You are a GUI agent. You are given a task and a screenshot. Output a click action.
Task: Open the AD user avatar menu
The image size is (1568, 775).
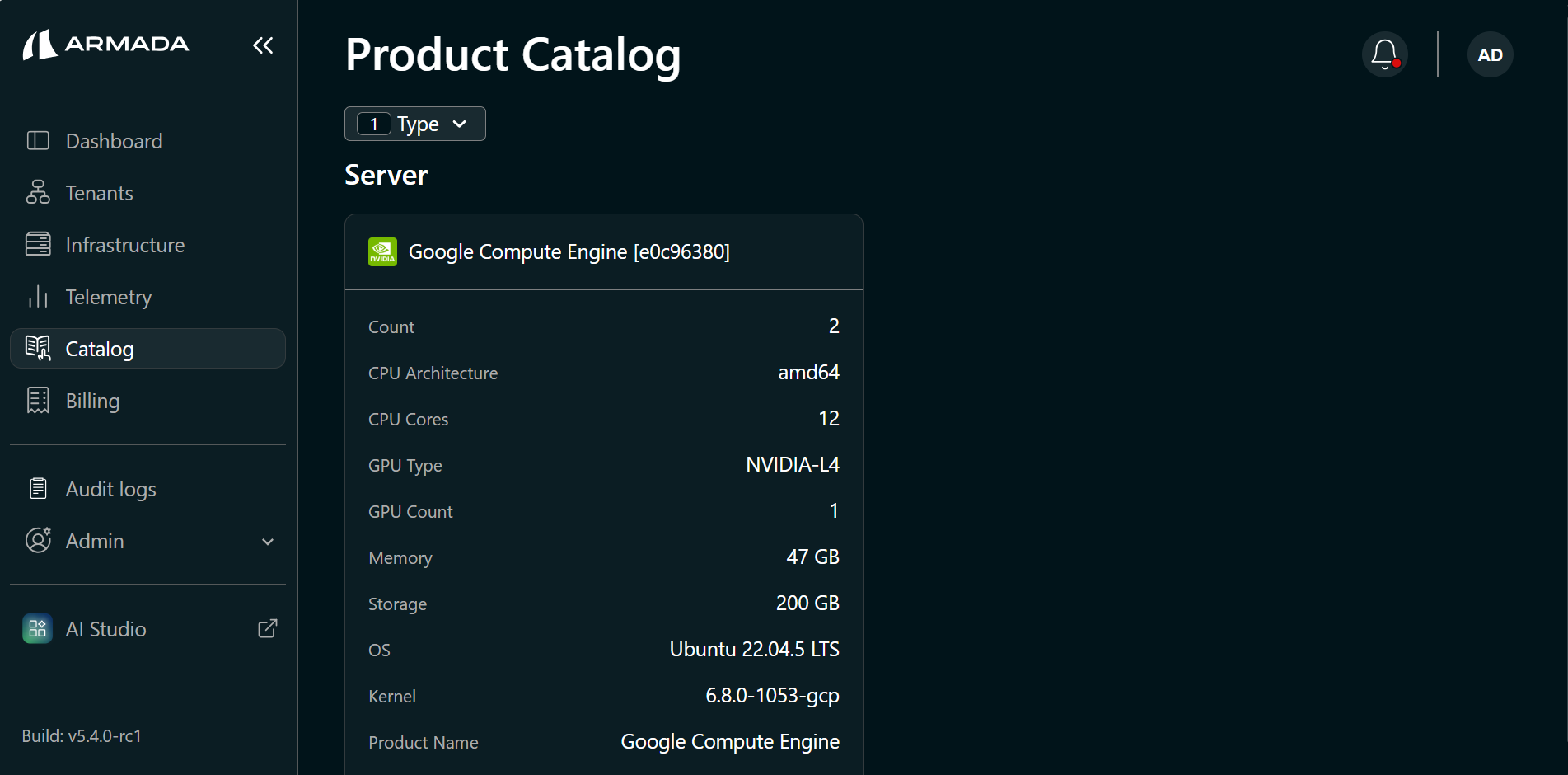[1491, 54]
